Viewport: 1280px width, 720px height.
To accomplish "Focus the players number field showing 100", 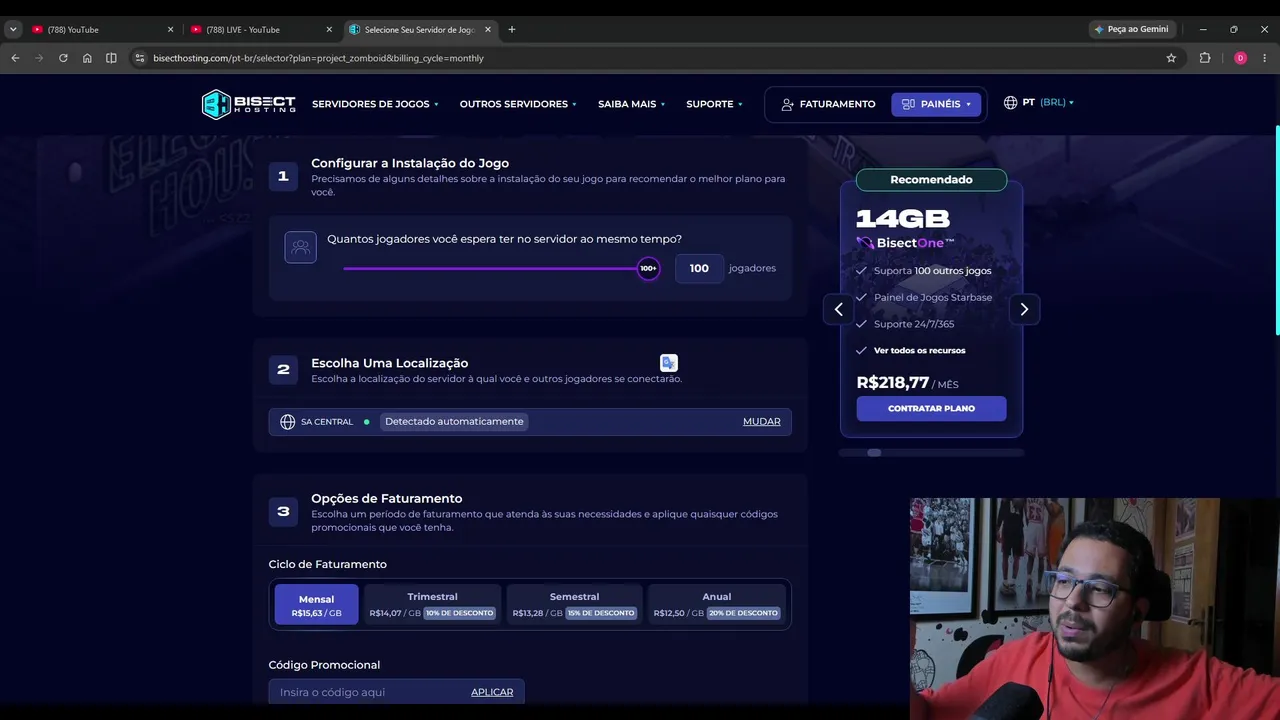I will tap(699, 268).
